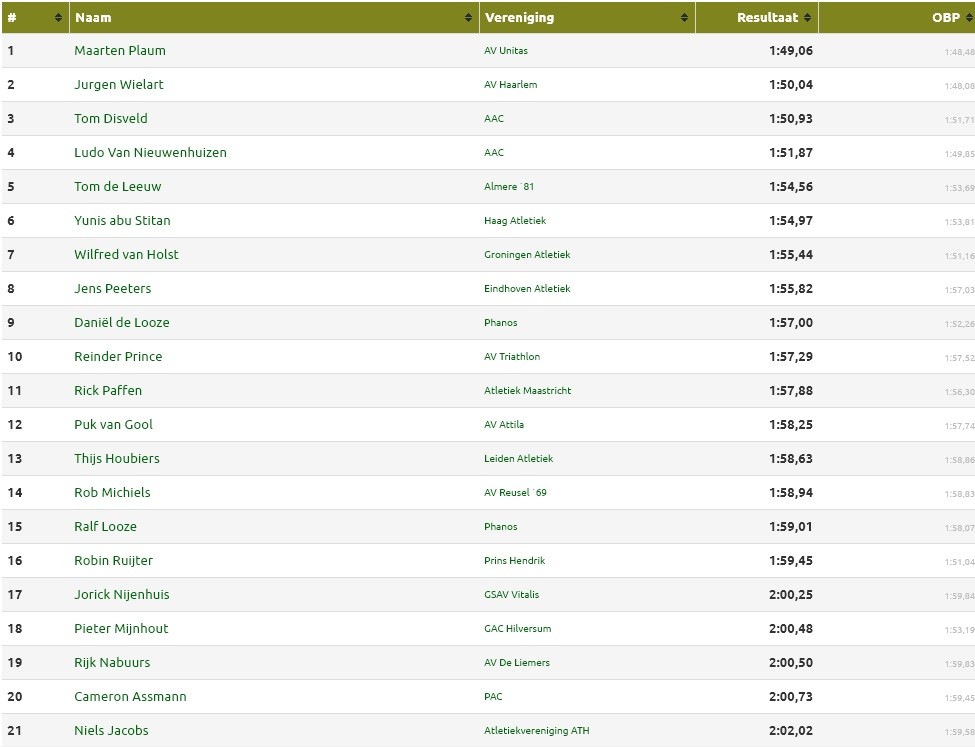
Task: Click the sort arrows beside OBP header
Action: point(967,18)
